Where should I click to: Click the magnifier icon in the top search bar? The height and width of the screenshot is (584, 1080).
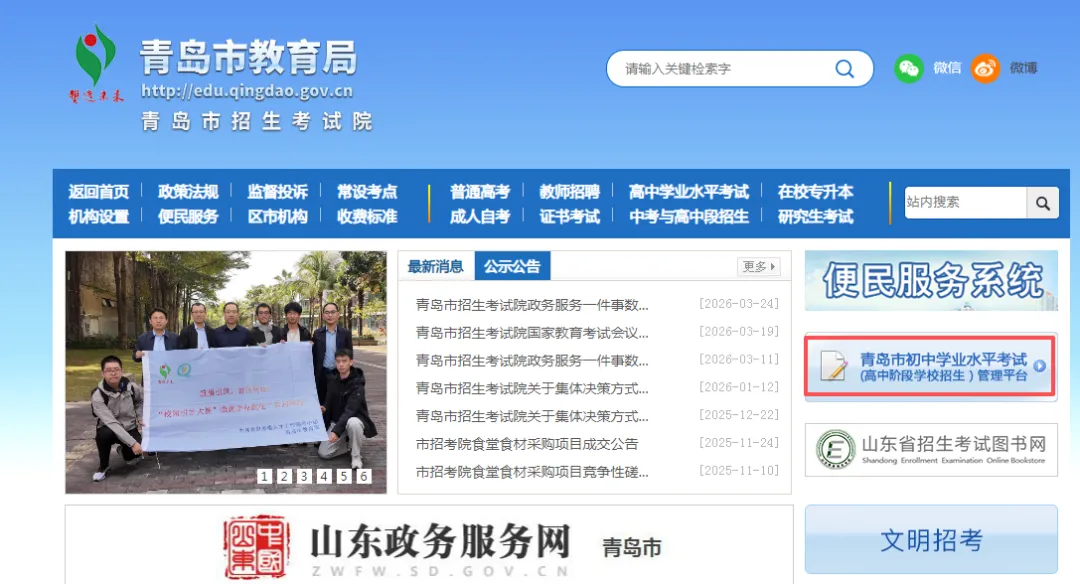[845, 68]
